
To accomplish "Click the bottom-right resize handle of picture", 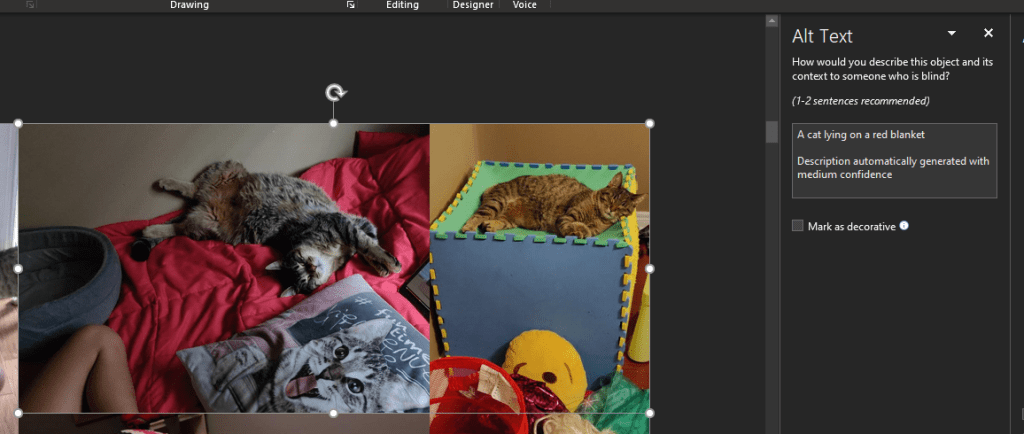I will pyautogui.click(x=650, y=413).
